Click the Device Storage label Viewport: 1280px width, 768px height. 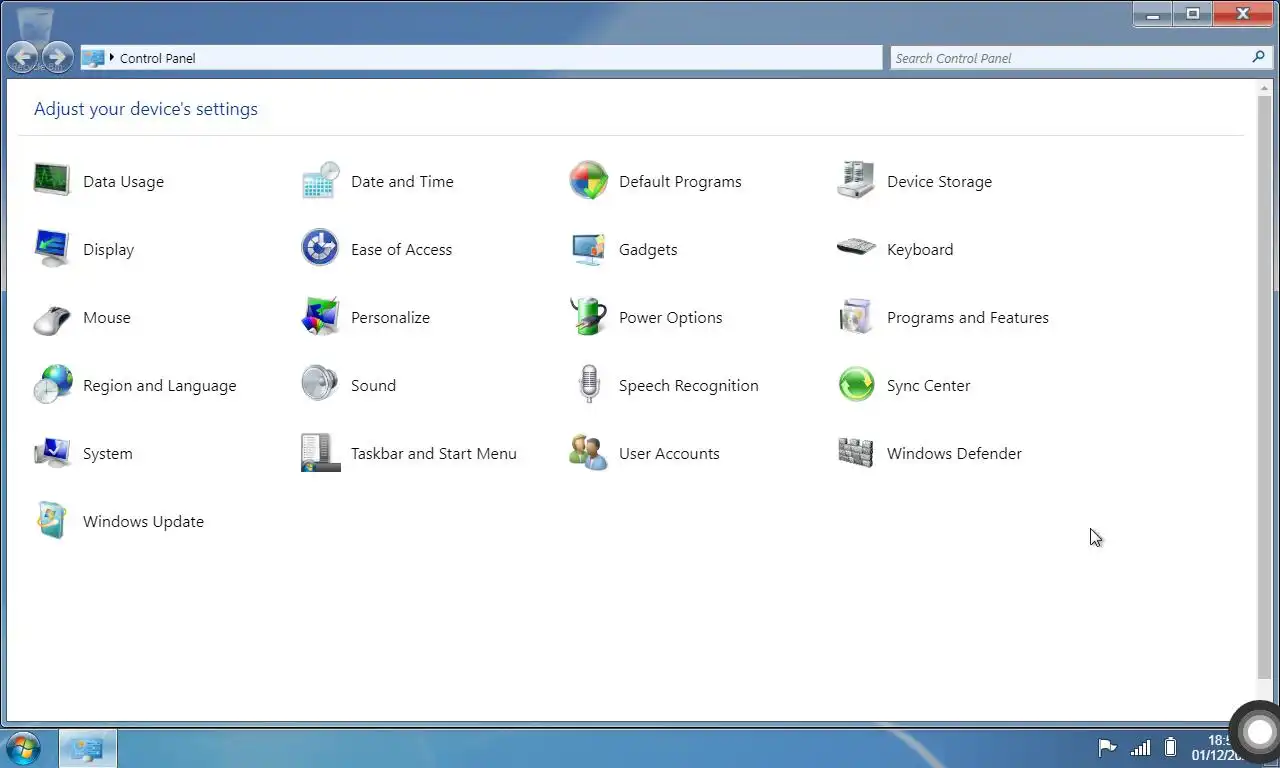tap(939, 182)
